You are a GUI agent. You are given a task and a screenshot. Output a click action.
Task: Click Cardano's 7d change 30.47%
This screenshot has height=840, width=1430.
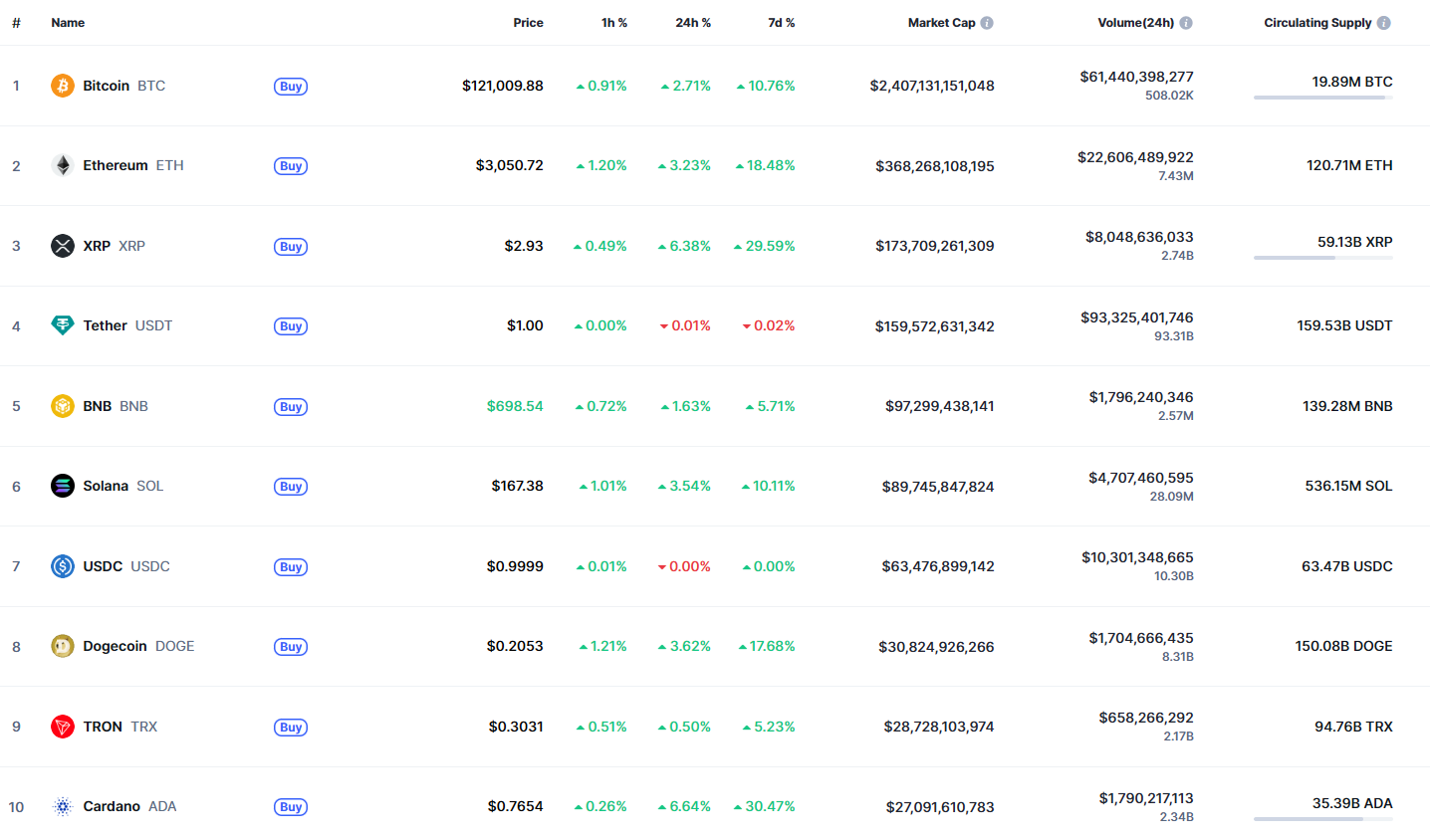click(x=764, y=806)
